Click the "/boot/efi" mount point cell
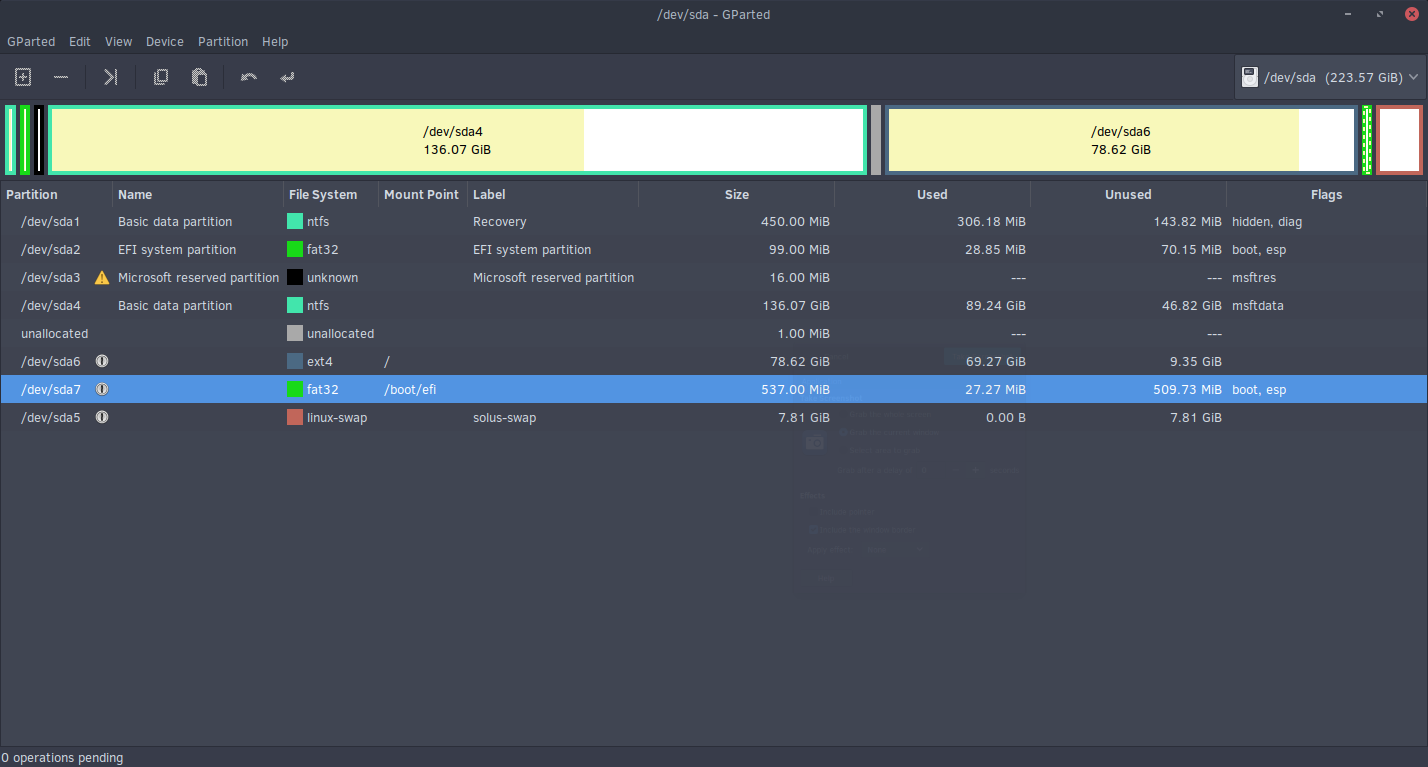The image size is (1428, 767). click(410, 389)
